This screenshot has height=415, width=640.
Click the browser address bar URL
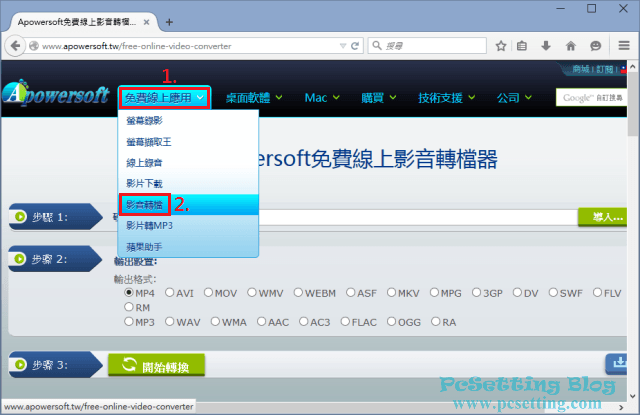point(137,46)
